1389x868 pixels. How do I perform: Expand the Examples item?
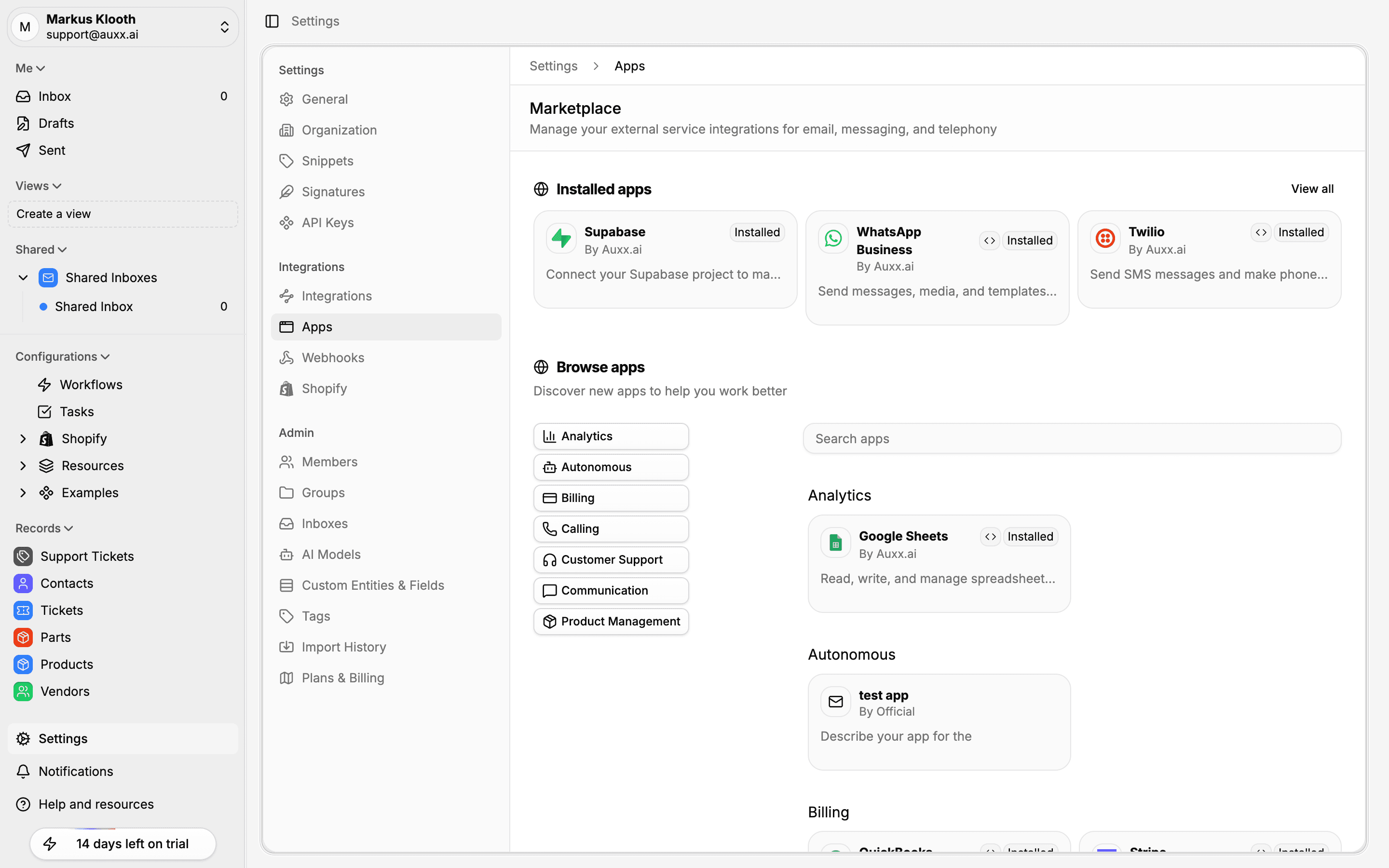coord(23,492)
